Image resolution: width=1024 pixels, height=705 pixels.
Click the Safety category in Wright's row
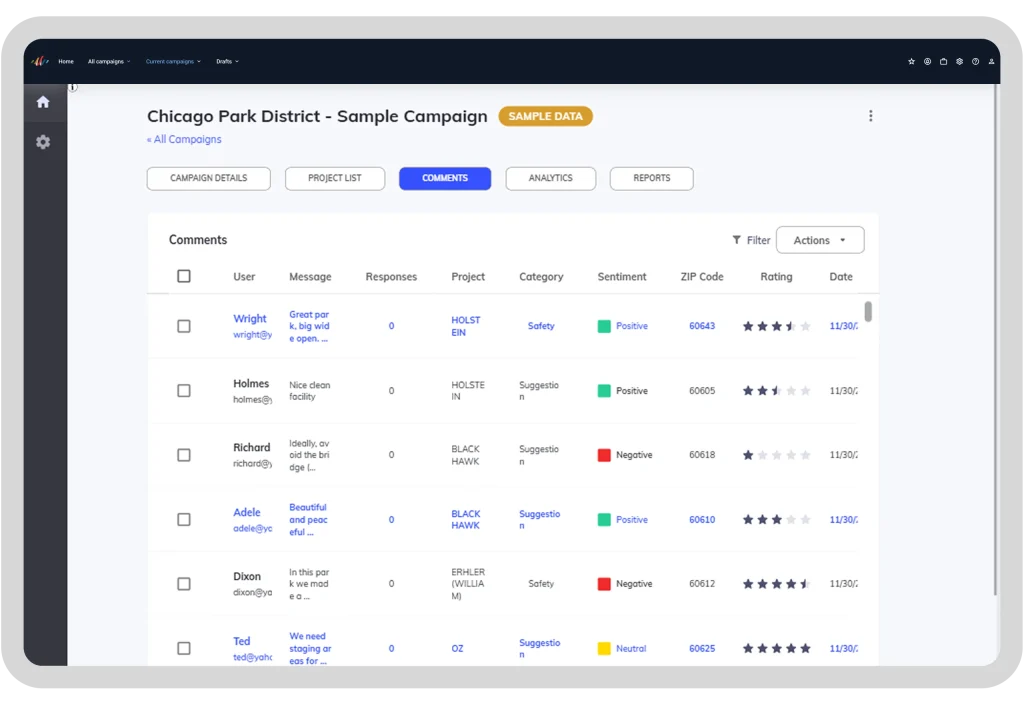541,326
